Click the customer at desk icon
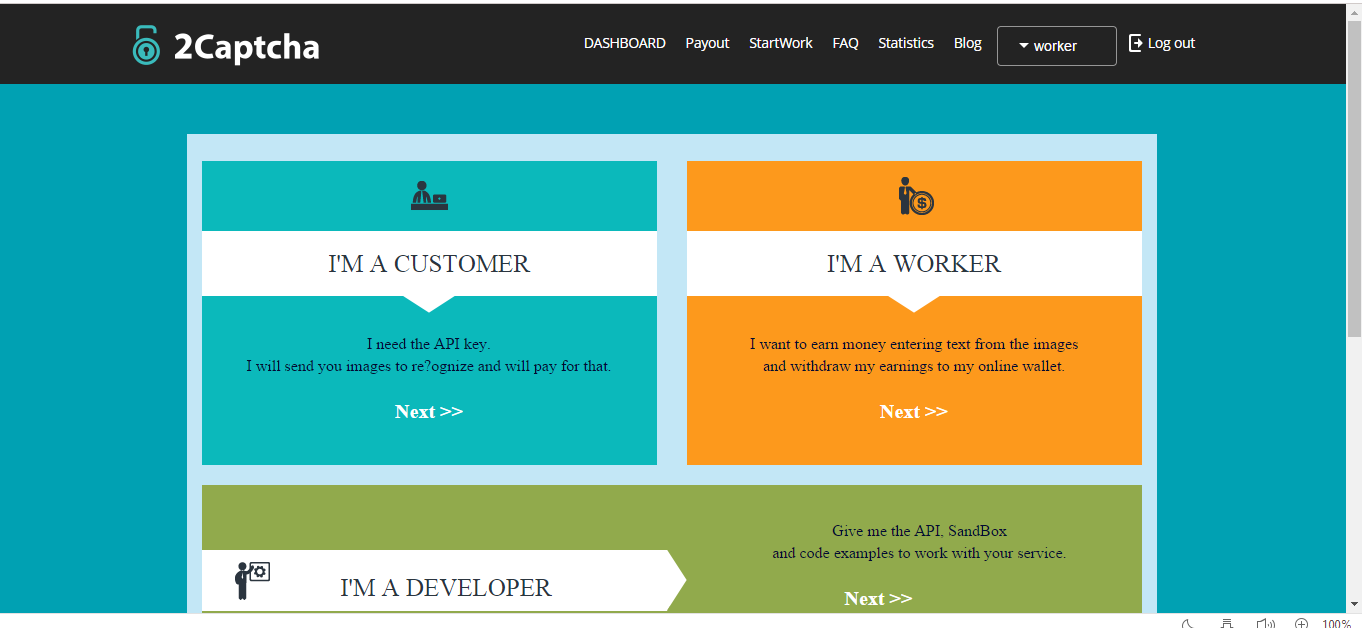Screen dimensions: 1362x628 (x=429, y=196)
